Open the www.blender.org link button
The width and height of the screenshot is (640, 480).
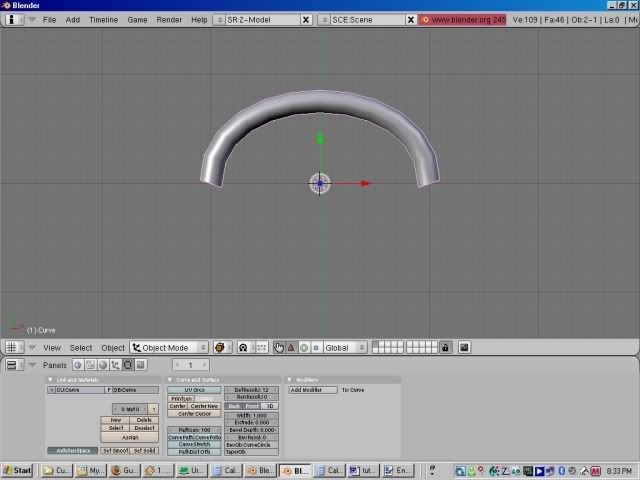pos(462,20)
